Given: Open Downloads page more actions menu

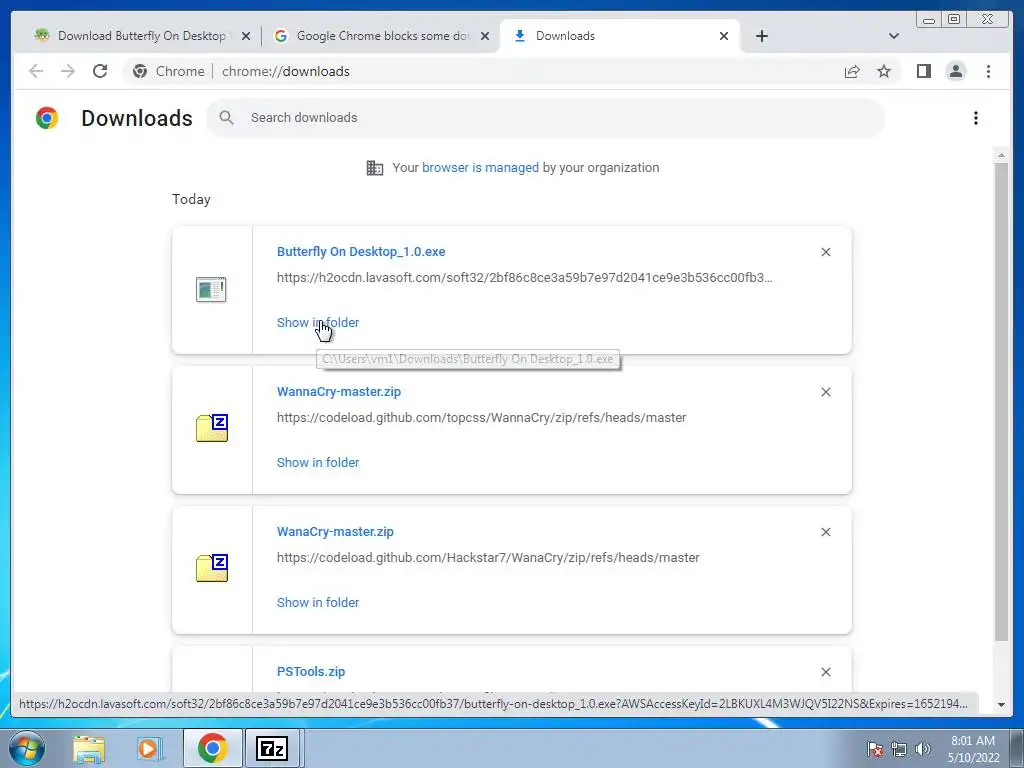Looking at the screenshot, I should click(x=976, y=118).
